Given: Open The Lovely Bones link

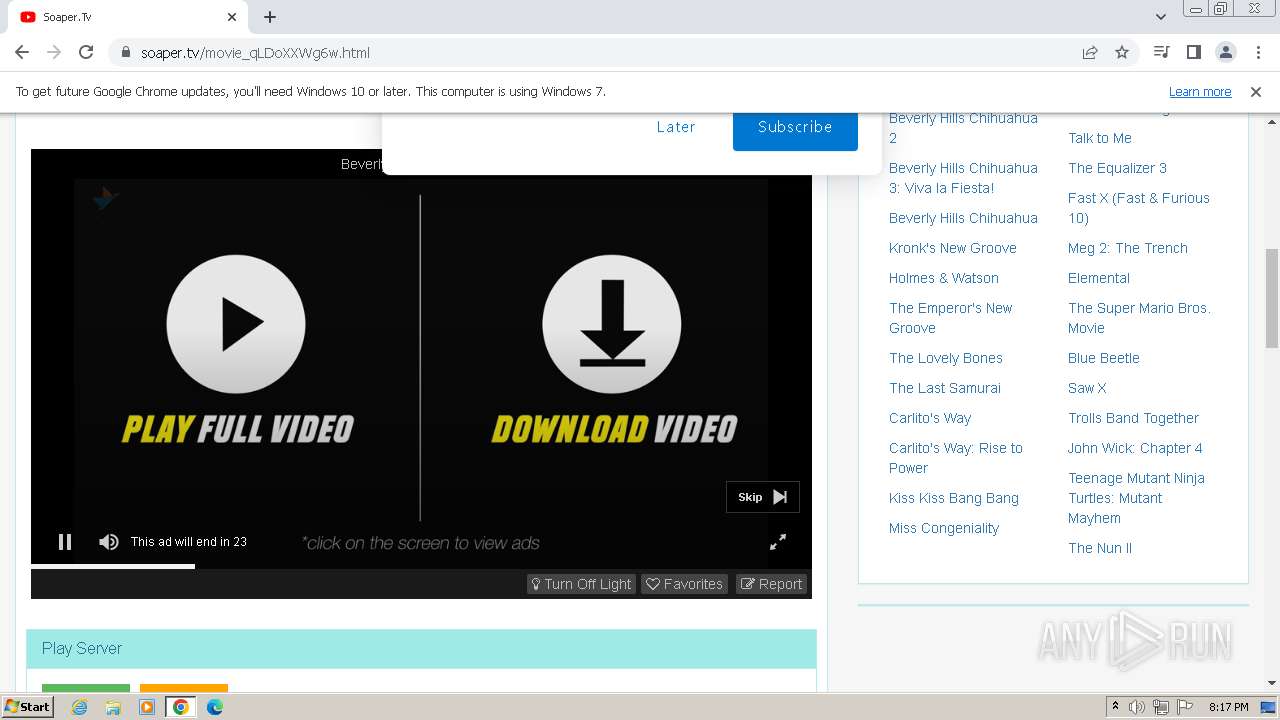Looking at the screenshot, I should pyautogui.click(x=945, y=358).
